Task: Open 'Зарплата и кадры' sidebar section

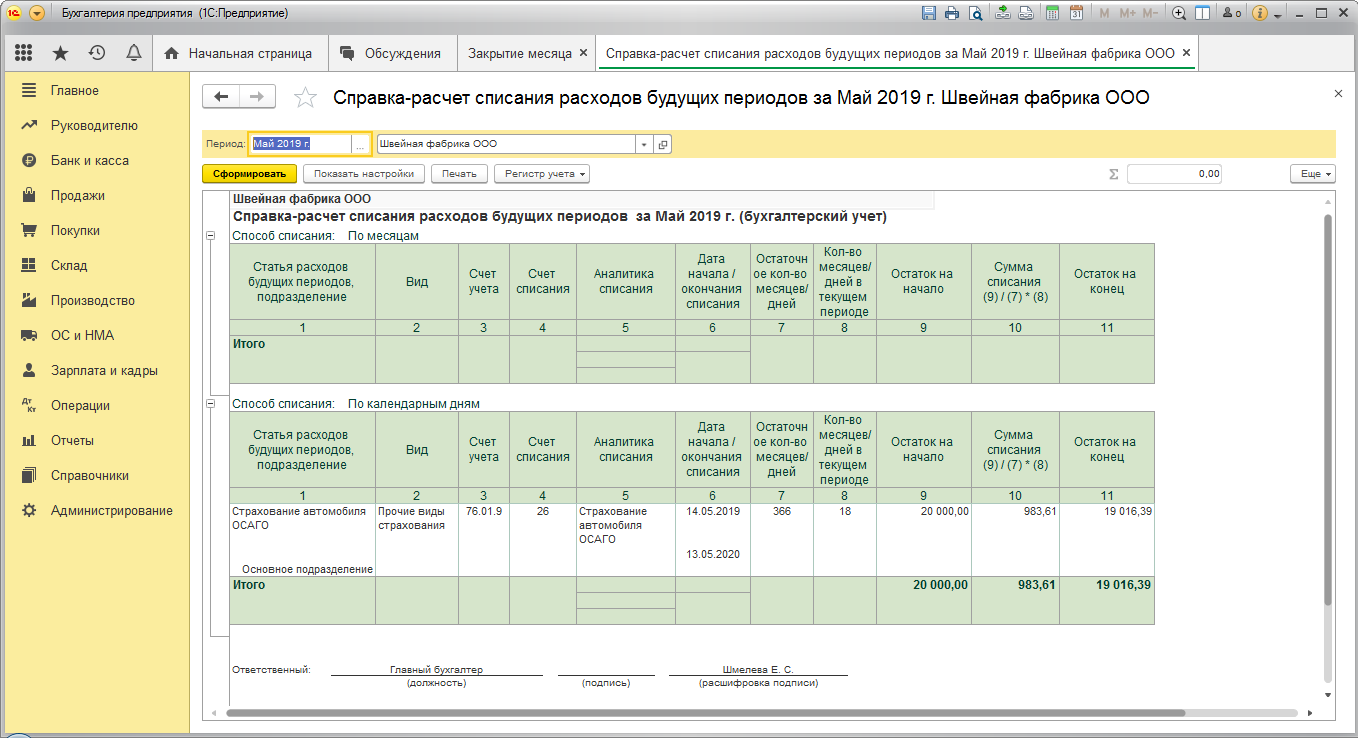Action: (104, 371)
